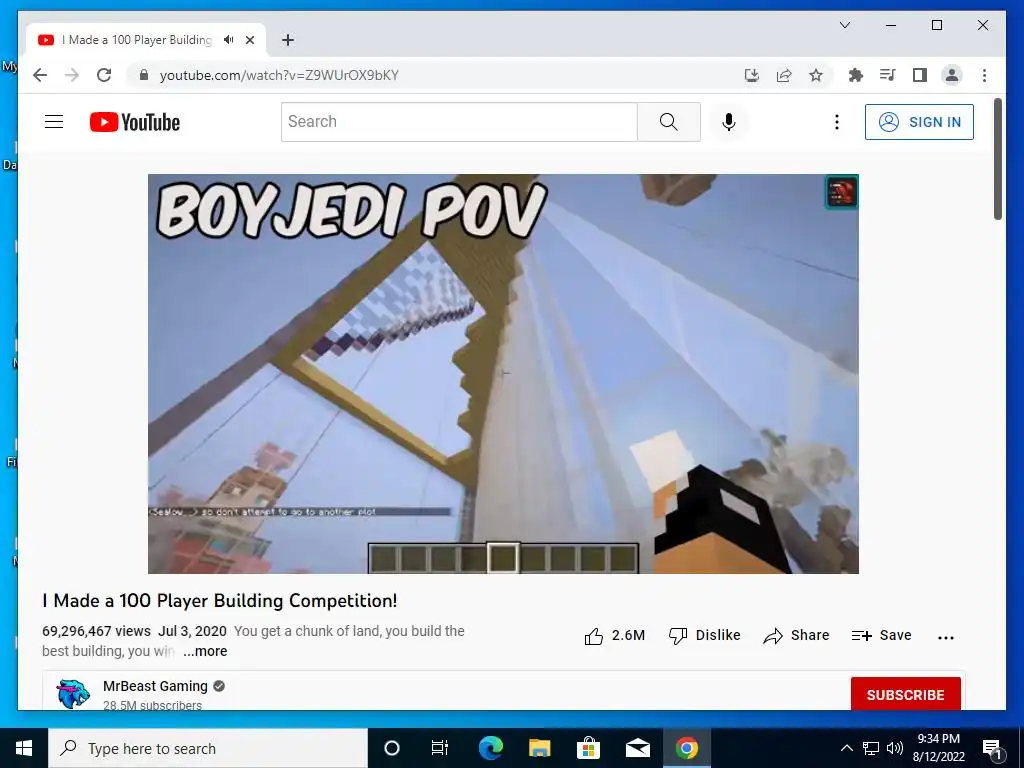Screen dimensions: 1024x768
Task: Click the video player to pause
Action: point(503,374)
